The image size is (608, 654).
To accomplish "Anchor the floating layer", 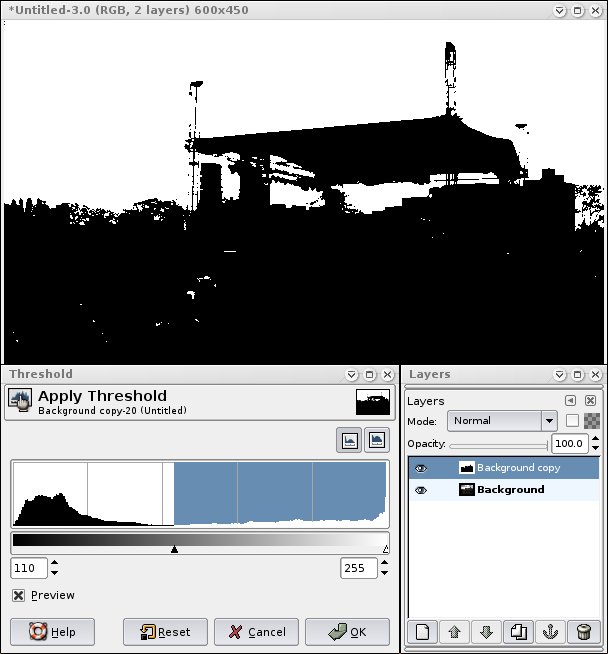I will tap(550, 632).
